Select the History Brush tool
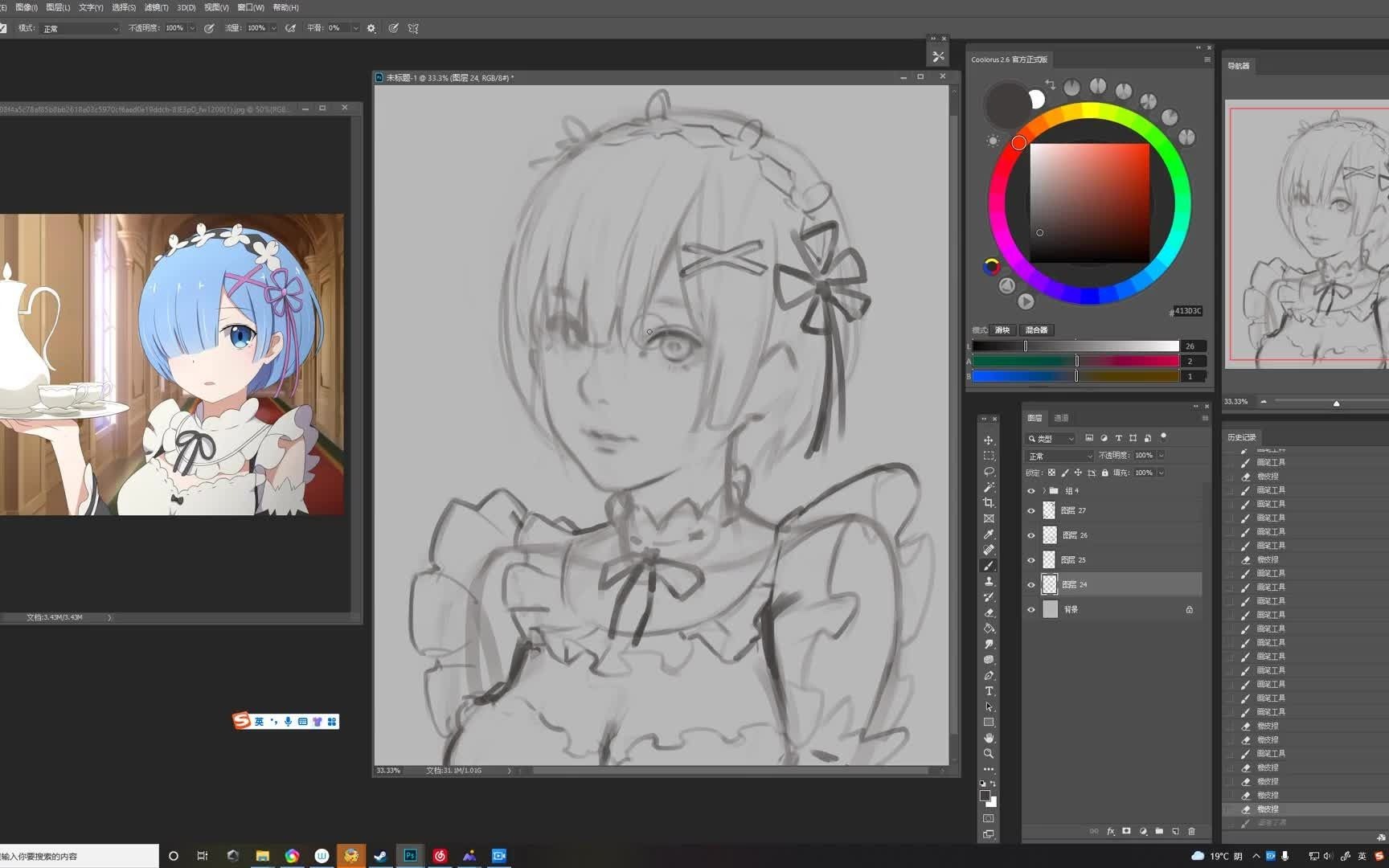1389x868 pixels. [x=989, y=597]
